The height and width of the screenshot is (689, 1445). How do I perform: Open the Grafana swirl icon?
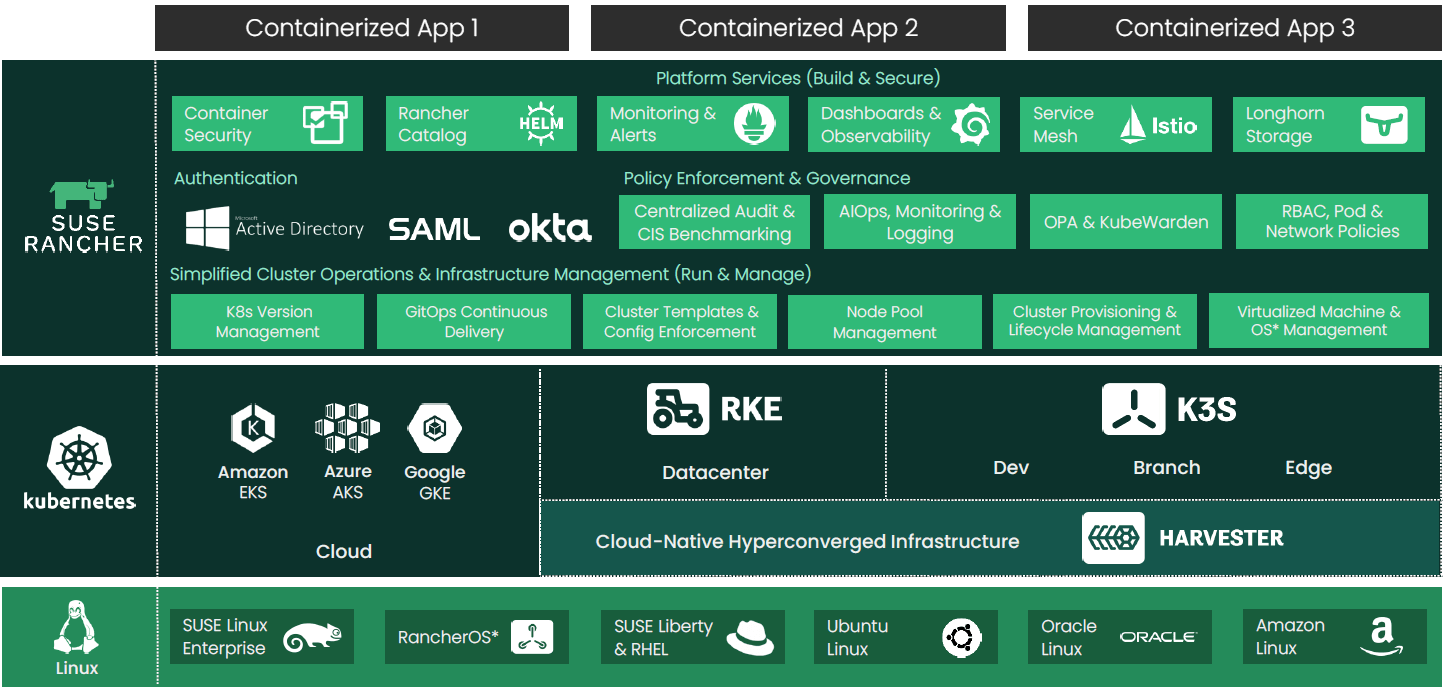pos(971,124)
